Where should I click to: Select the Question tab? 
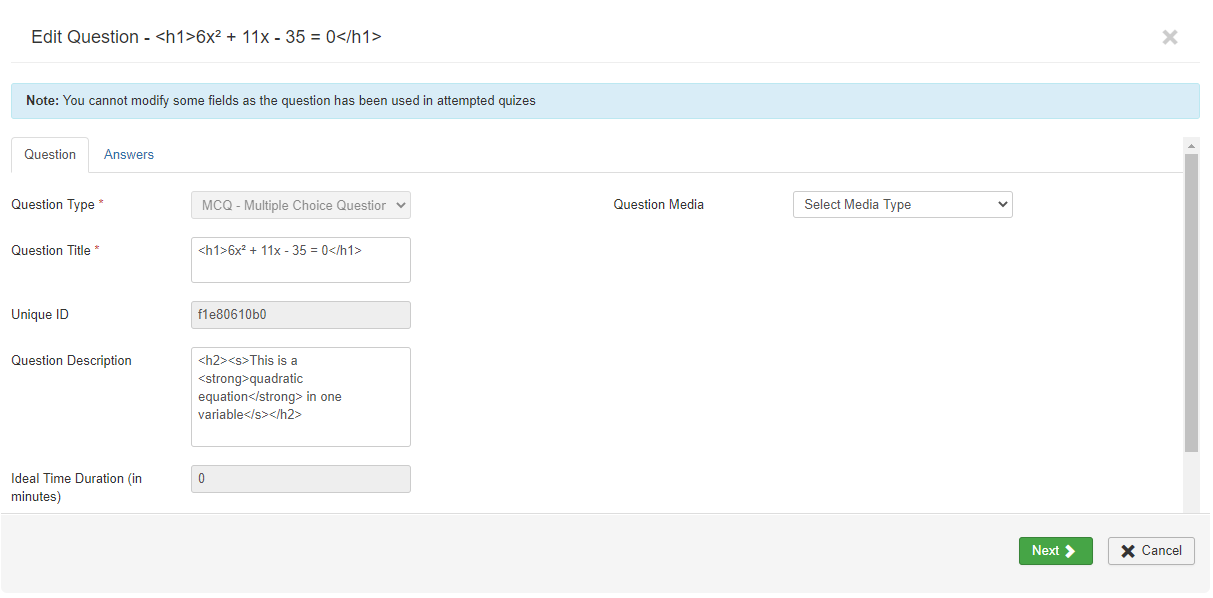coord(50,154)
